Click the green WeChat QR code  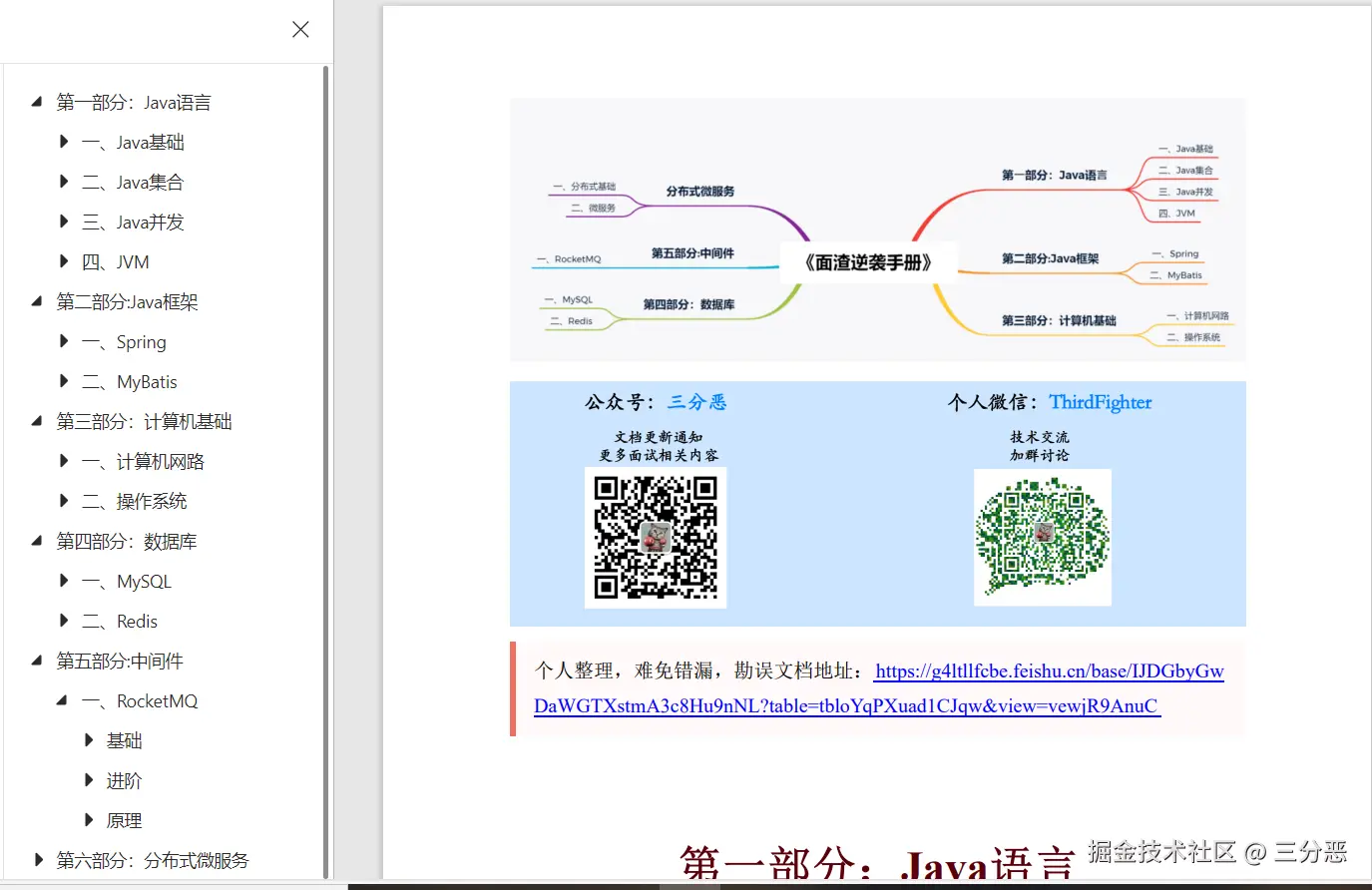pos(1043,538)
